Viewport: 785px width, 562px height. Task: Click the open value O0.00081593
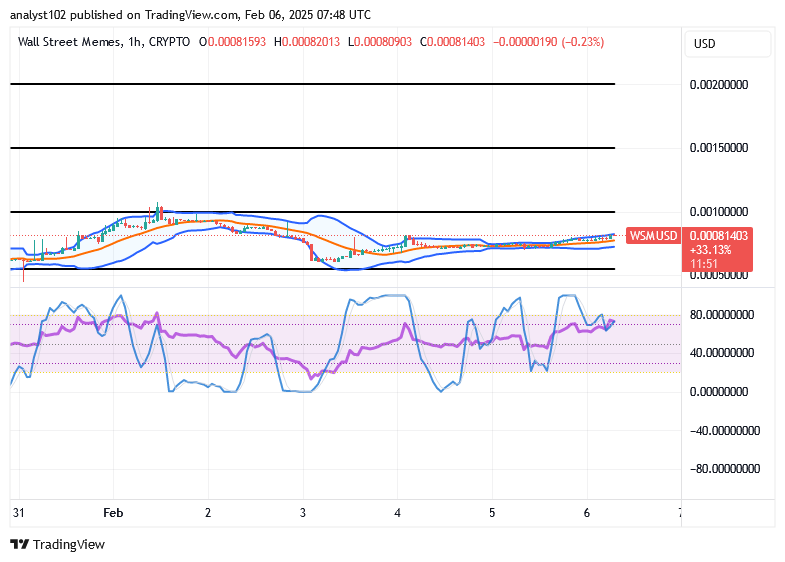pyautogui.click(x=232, y=42)
